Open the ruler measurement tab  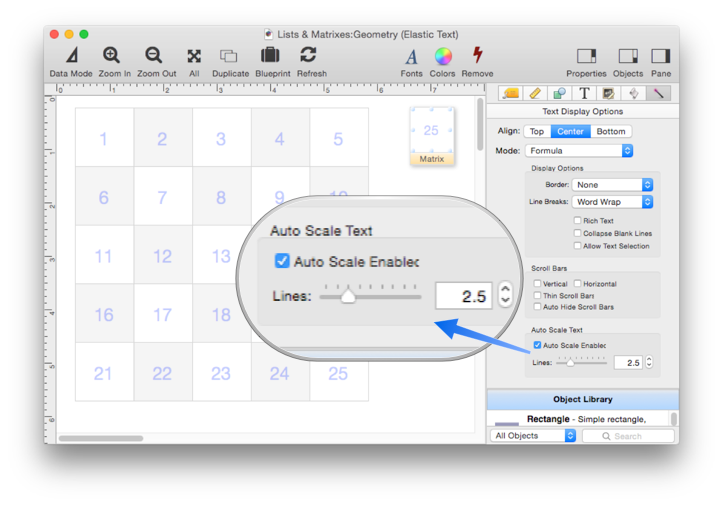tap(535, 94)
